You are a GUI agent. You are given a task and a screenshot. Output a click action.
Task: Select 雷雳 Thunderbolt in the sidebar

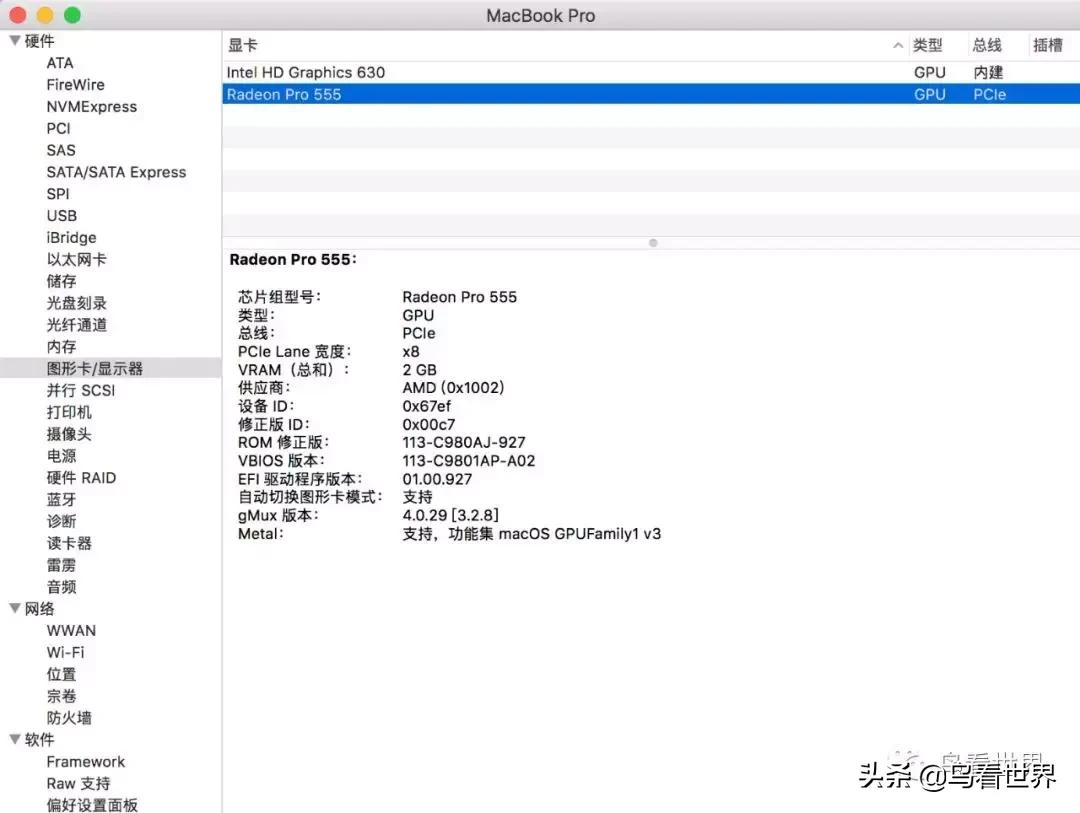click(x=62, y=564)
